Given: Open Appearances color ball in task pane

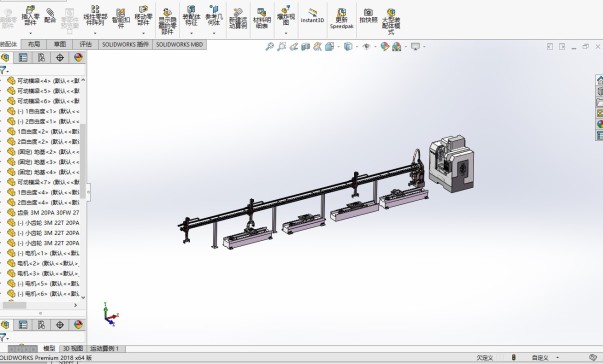Looking at the screenshot, I should [x=600, y=125].
